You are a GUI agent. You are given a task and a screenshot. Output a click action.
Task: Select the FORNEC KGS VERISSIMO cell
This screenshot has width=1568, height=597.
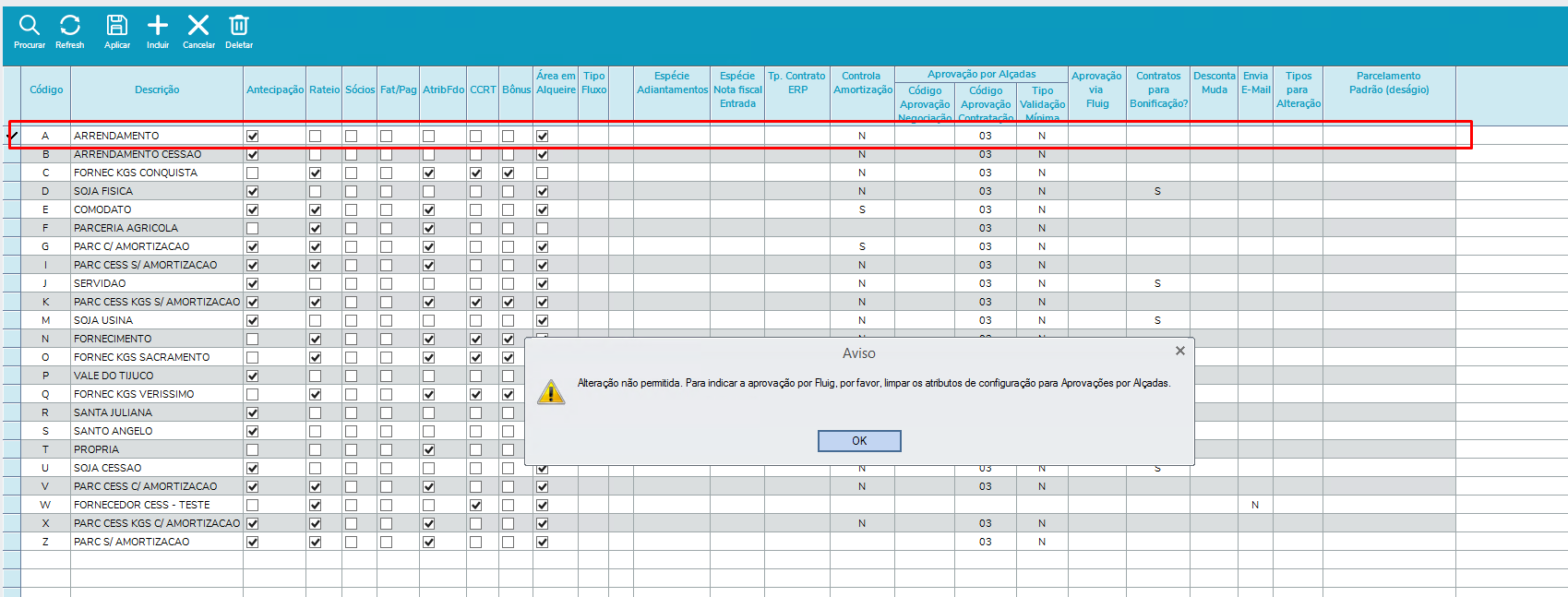pyautogui.click(x=157, y=394)
